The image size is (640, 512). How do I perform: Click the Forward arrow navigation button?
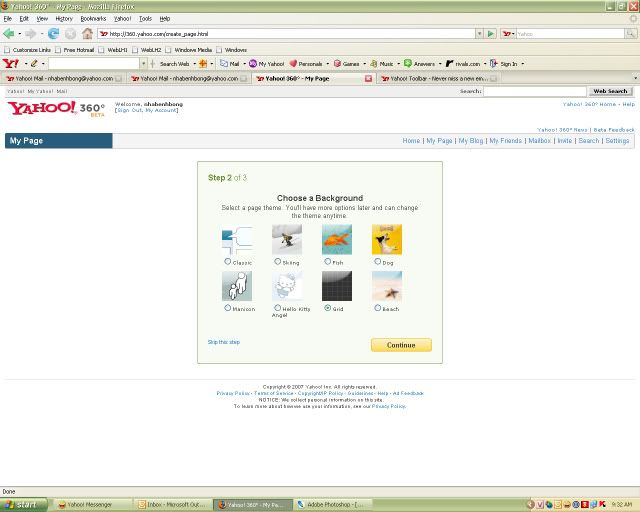pyautogui.click(x=31, y=33)
